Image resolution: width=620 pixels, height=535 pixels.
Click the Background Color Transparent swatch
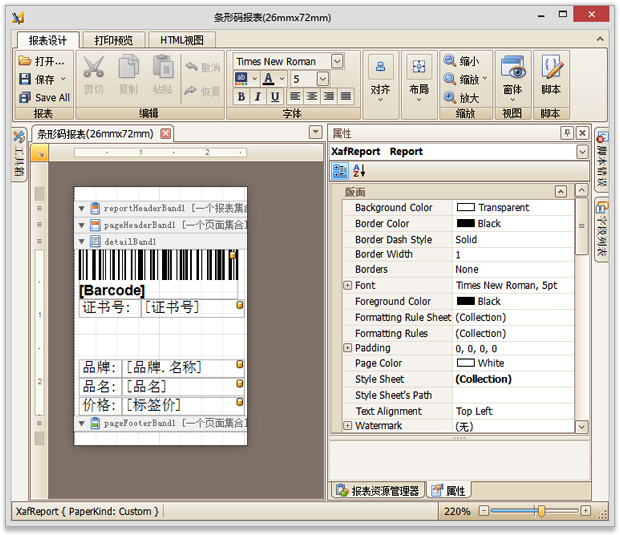click(x=465, y=207)
